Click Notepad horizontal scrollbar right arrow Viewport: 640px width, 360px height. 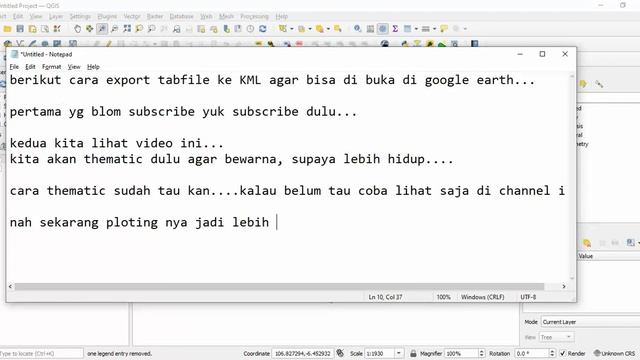tap(564, 287)
